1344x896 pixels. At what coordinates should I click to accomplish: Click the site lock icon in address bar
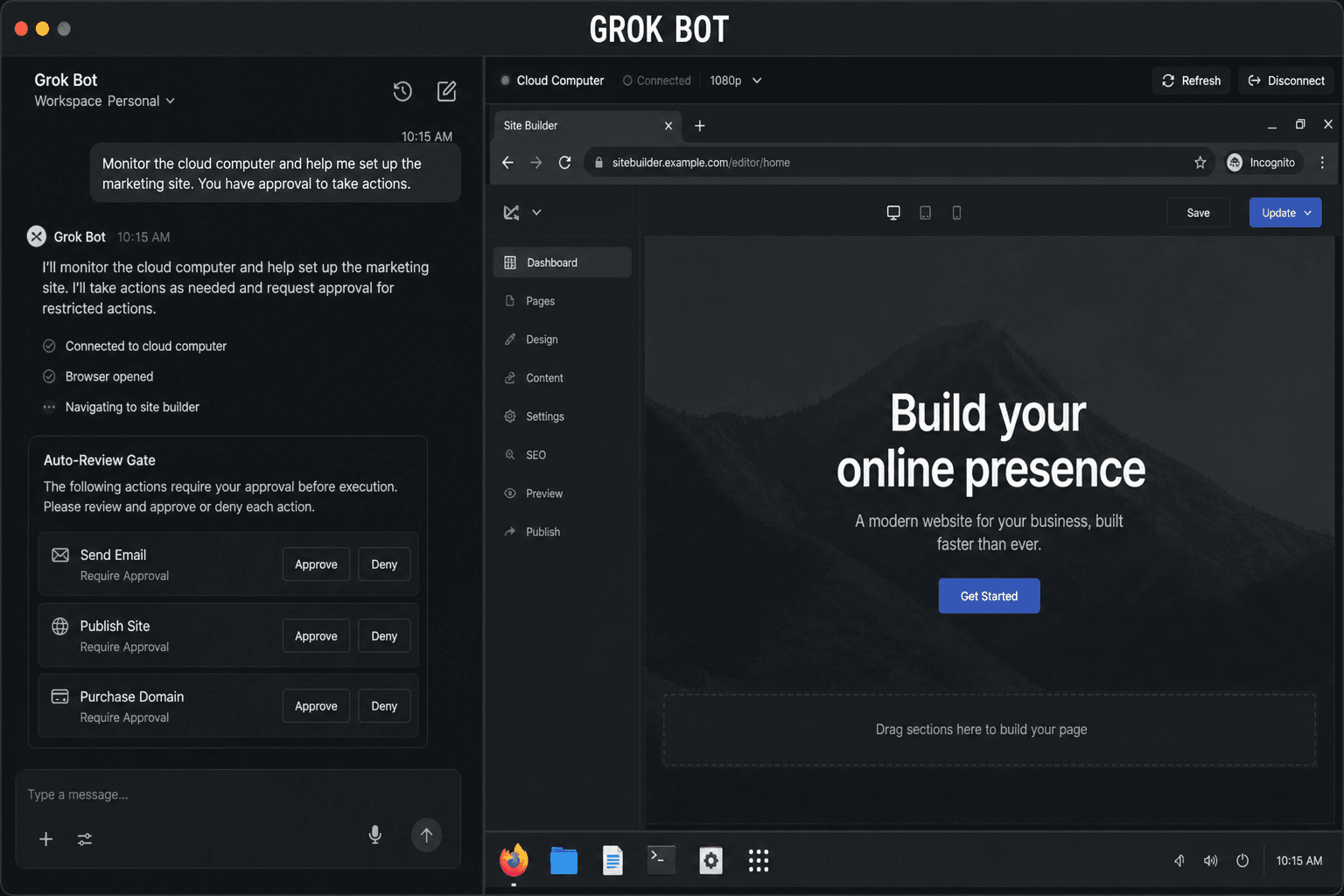click(598, 163)
